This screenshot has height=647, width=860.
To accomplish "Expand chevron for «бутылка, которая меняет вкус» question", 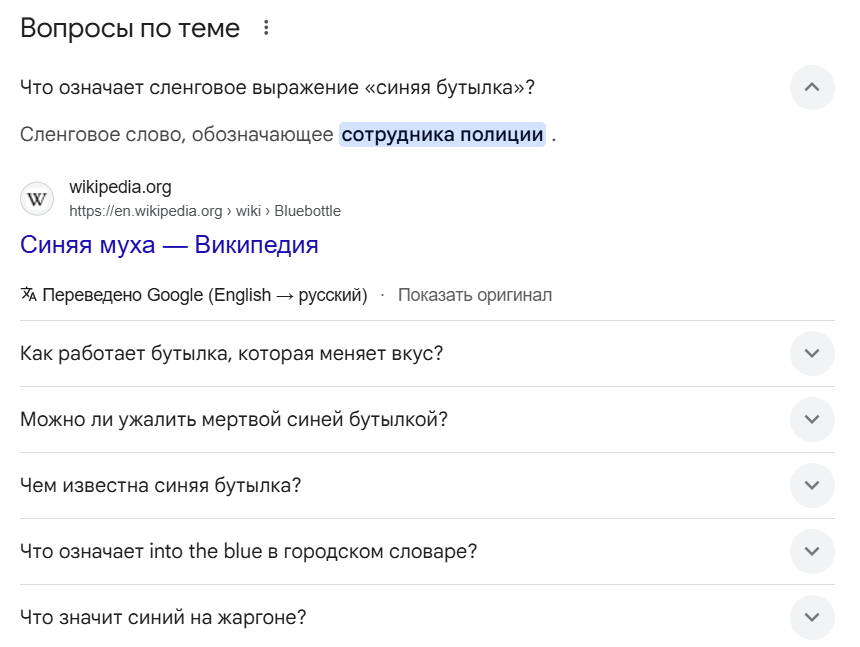I will tap(811, 353).
